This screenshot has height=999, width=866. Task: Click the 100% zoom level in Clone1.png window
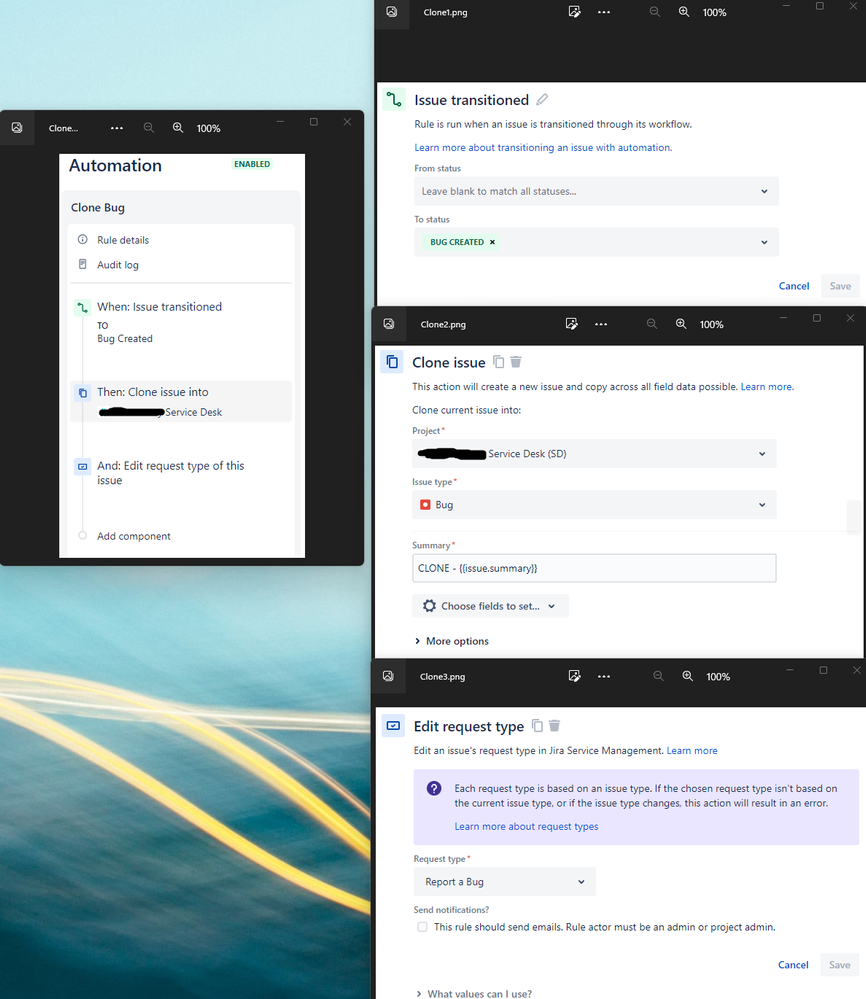[714, 12]
